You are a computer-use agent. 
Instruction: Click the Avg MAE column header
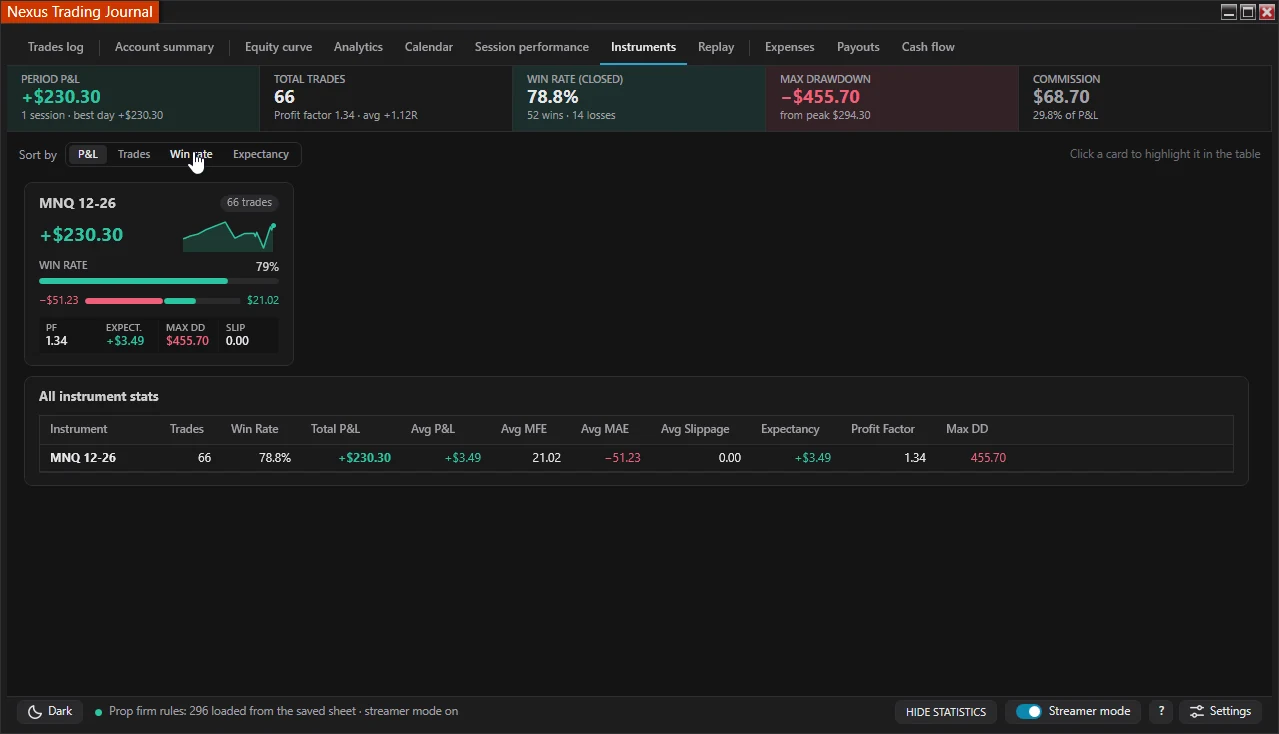tap(605, 429)
